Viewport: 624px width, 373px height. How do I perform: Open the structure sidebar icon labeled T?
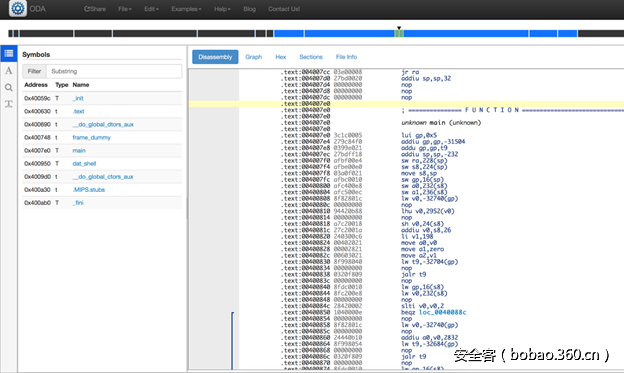click(9, 104)
